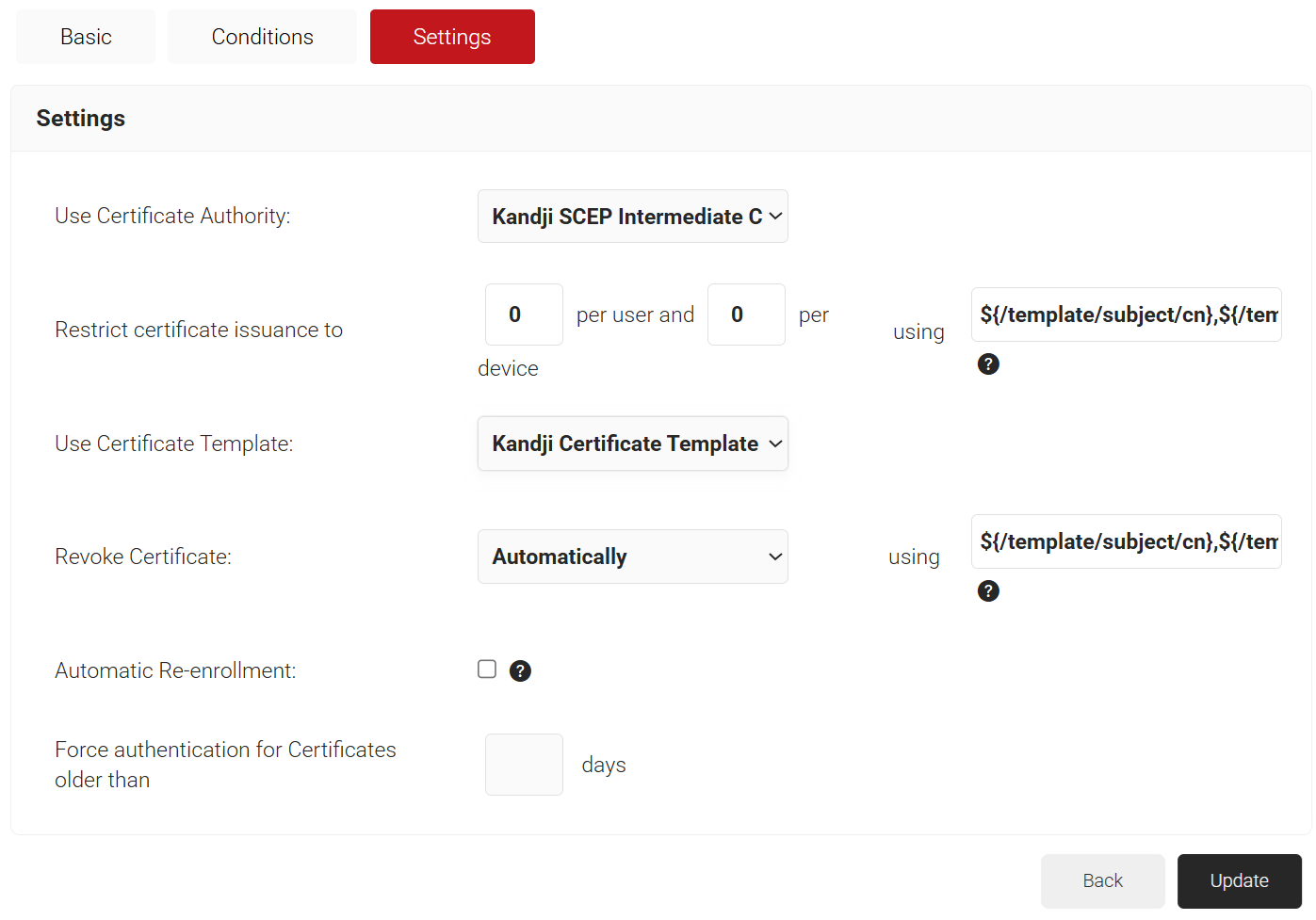This screenshot has height=920, width=1316.
Task: Click the Use Certificate Template label
Action: pyautogui.click(x=174, y=444)
